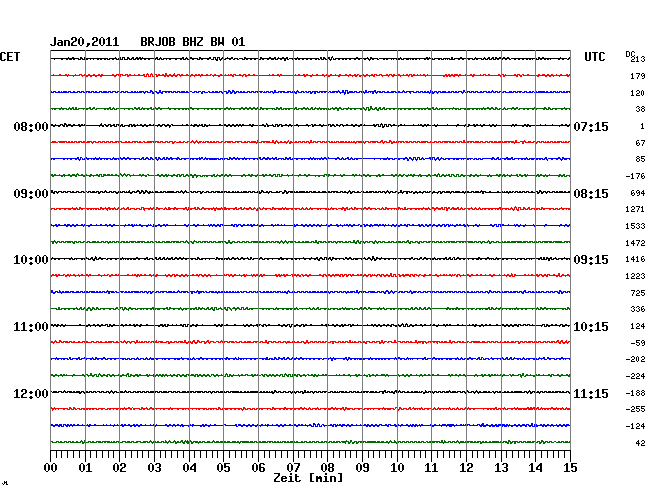Screen dimensions: 650x494
Task: Click the DC column header
Action: coord(630,54)
